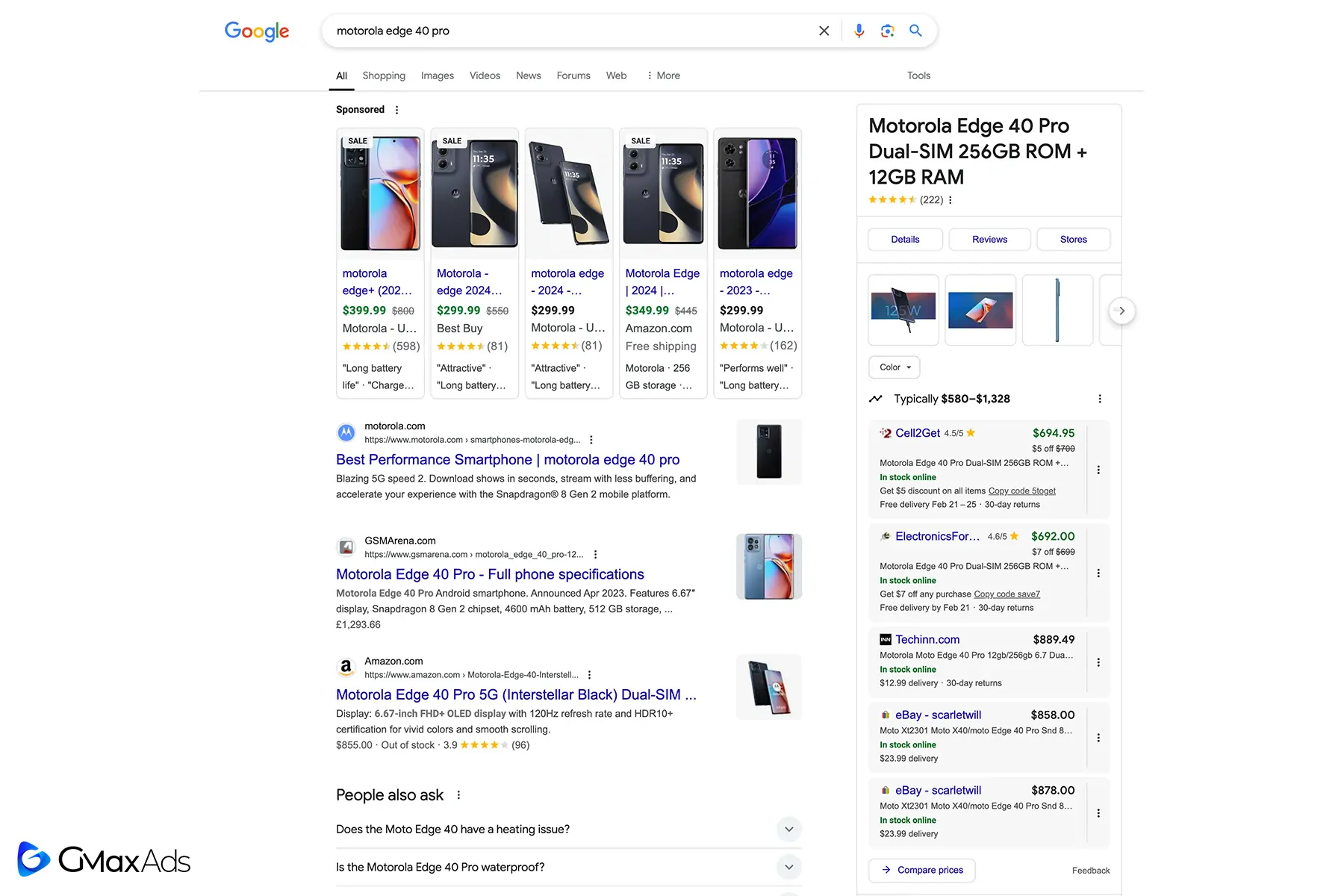Image resolution: width=1344 pixels, height=896 pixels.
Task: Open sponsored motorola edge+ $399.99 product image
Action: [x=381, y=193]
